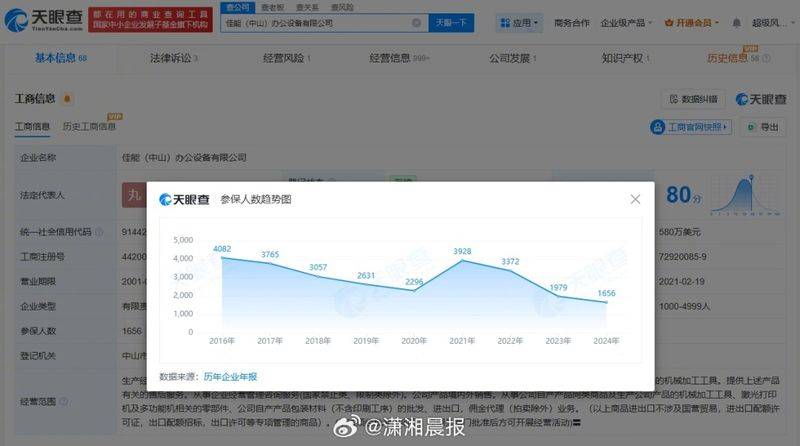Open the 经营风险 tab
The width and height of the screenshot is (800, 446).
pos(286,58)
